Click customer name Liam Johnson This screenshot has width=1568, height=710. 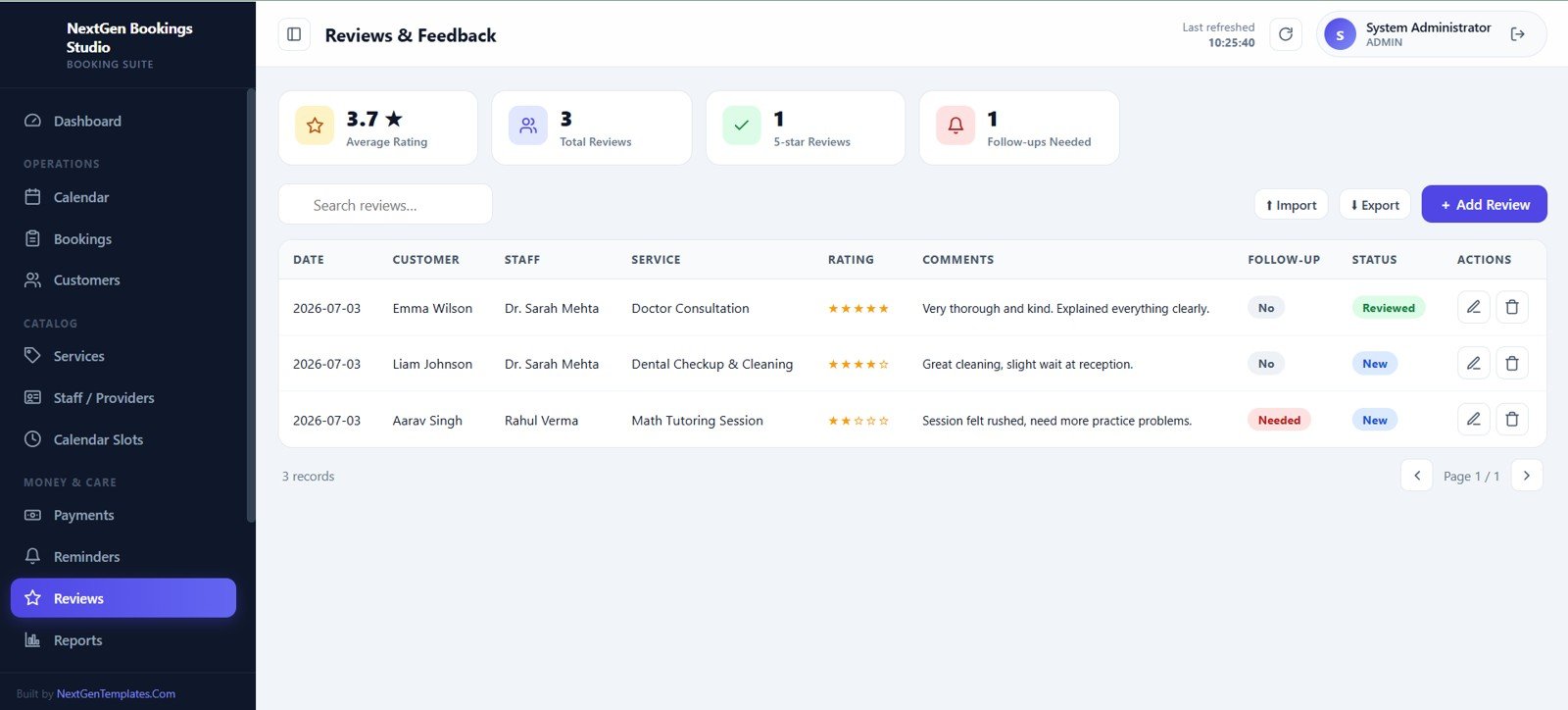click(x=432, y=364)
